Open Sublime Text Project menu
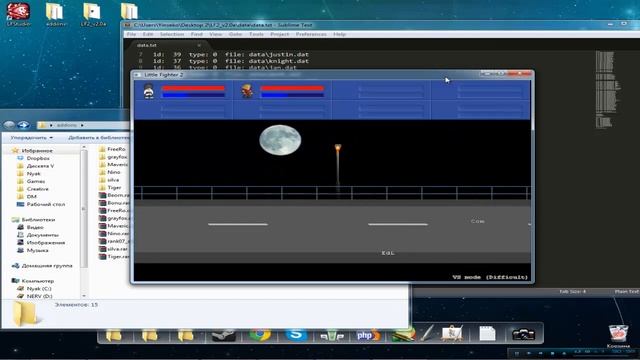The image size is (640, 360). click(x=280, y=34)
